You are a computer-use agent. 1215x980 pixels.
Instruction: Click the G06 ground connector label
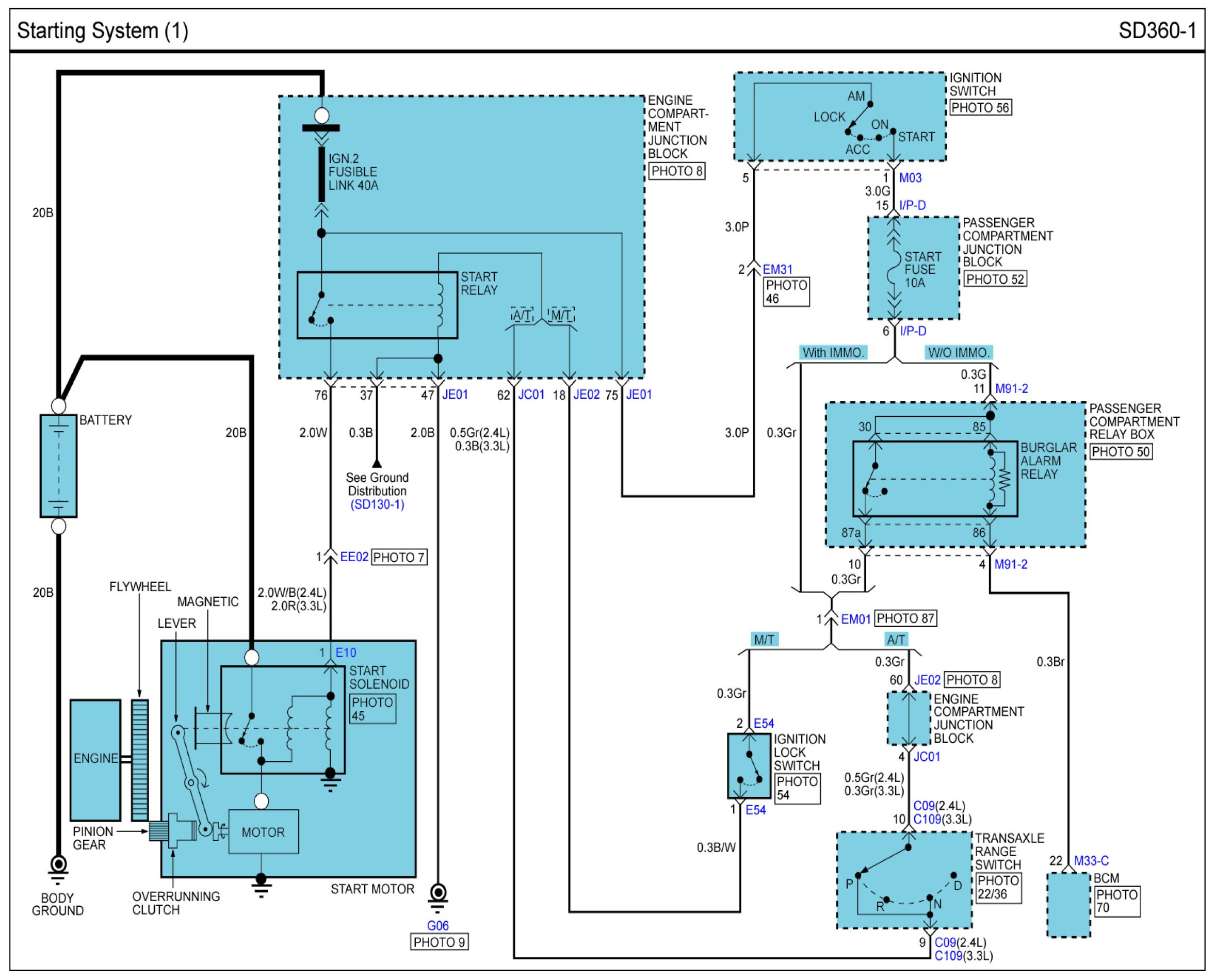(438, 926)
